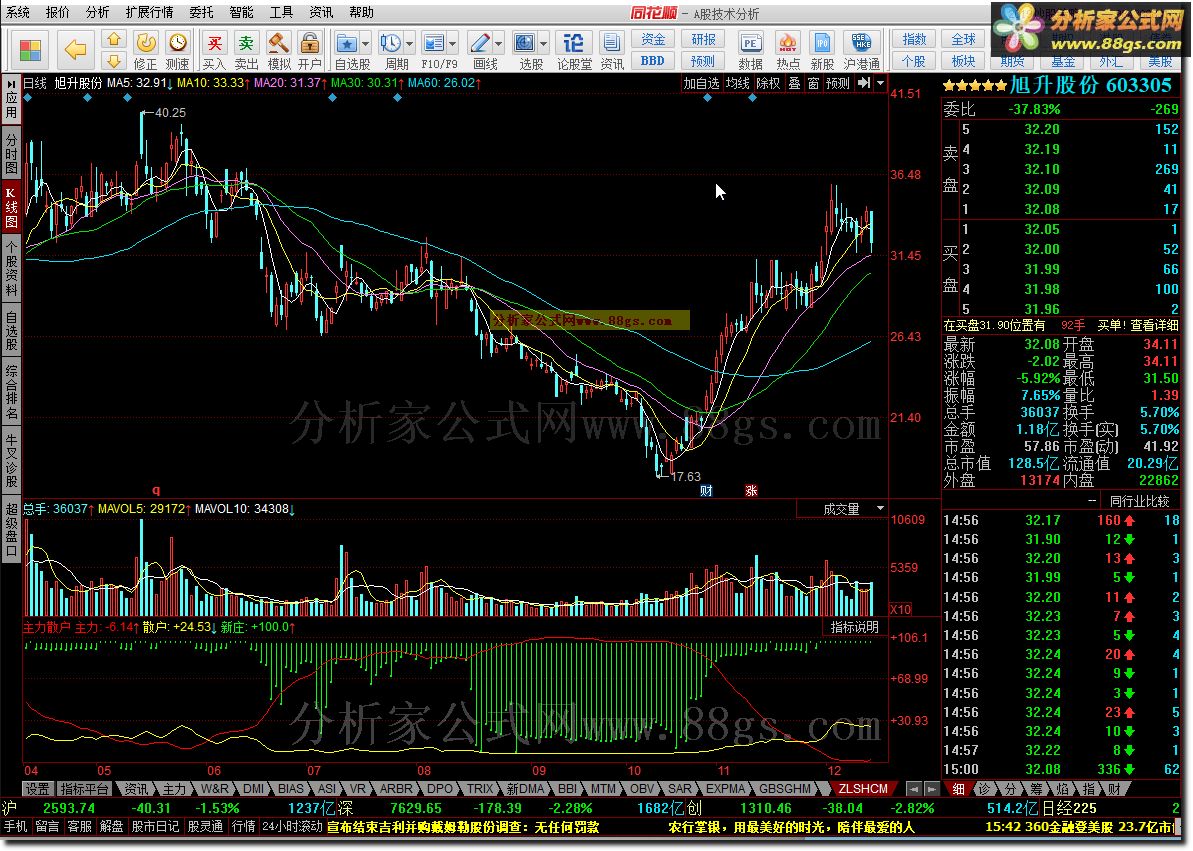Expand the 周期 period dropdown arrow

(x=409, y=43)
